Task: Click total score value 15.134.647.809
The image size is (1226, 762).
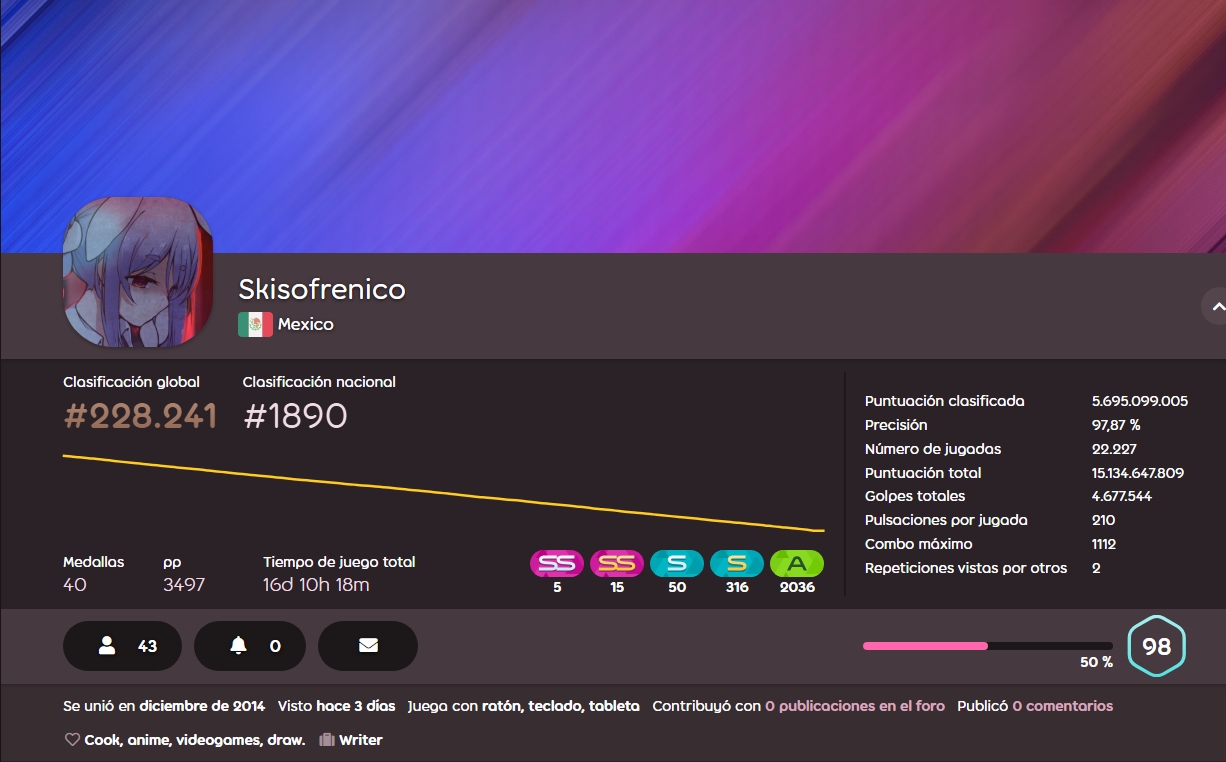Action: tap(1138, 473)
